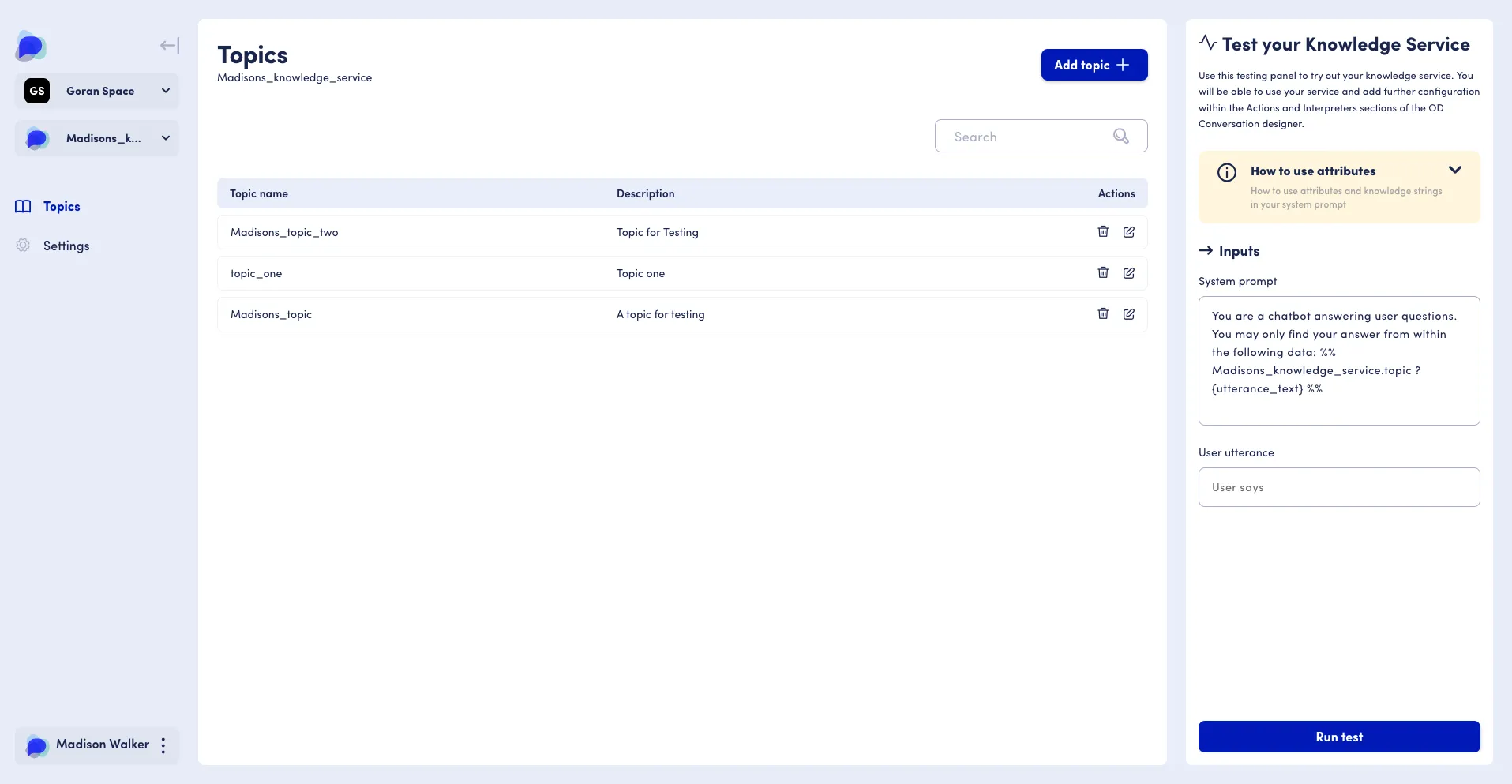Screen dimensions: 1512x784
Task: Click the 'A topic for testing' description
Action: (660, 314)
